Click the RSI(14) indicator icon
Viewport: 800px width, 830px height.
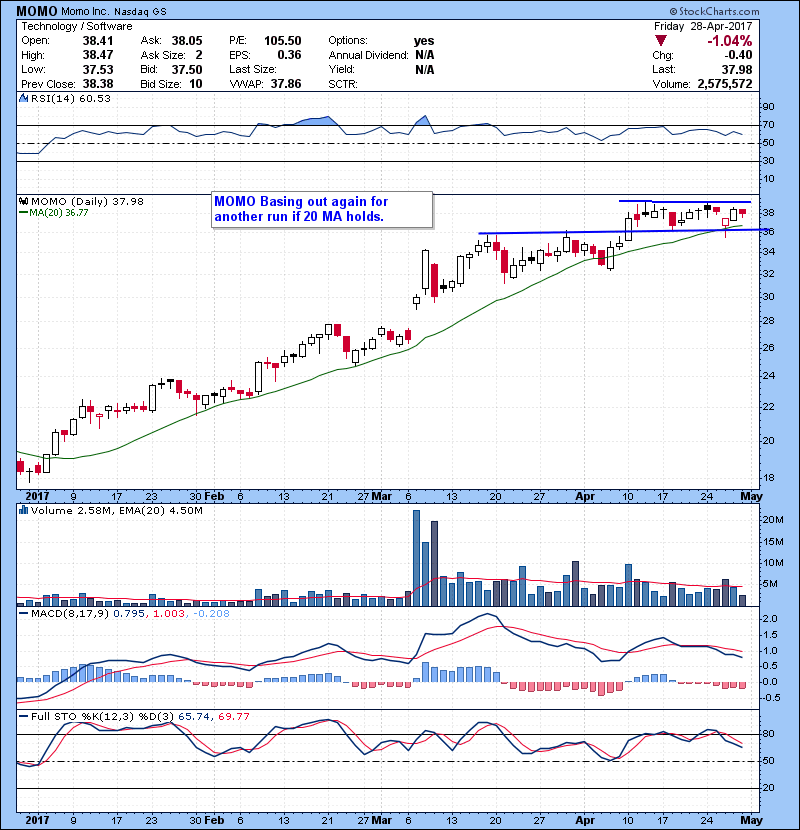coord(23,98)
